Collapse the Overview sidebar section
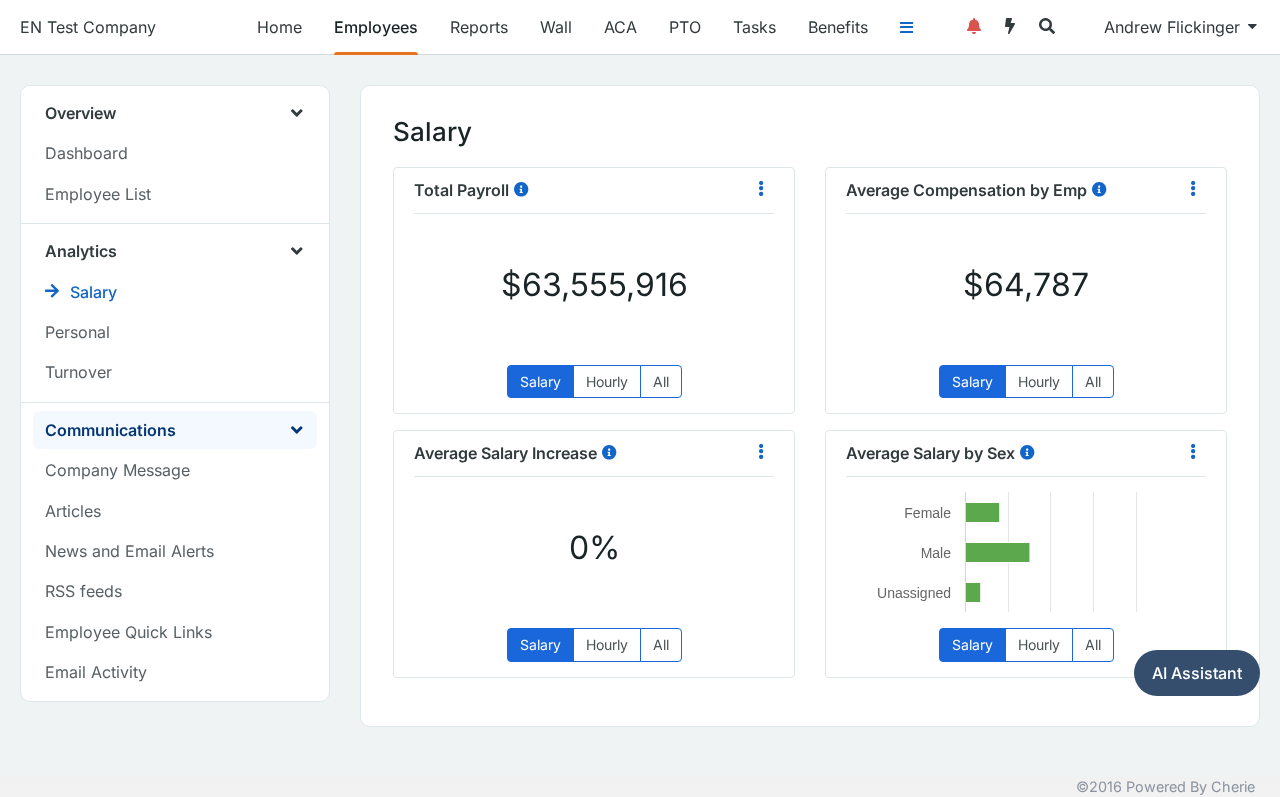Viewport: 1280px width, 797px height. 297,113
